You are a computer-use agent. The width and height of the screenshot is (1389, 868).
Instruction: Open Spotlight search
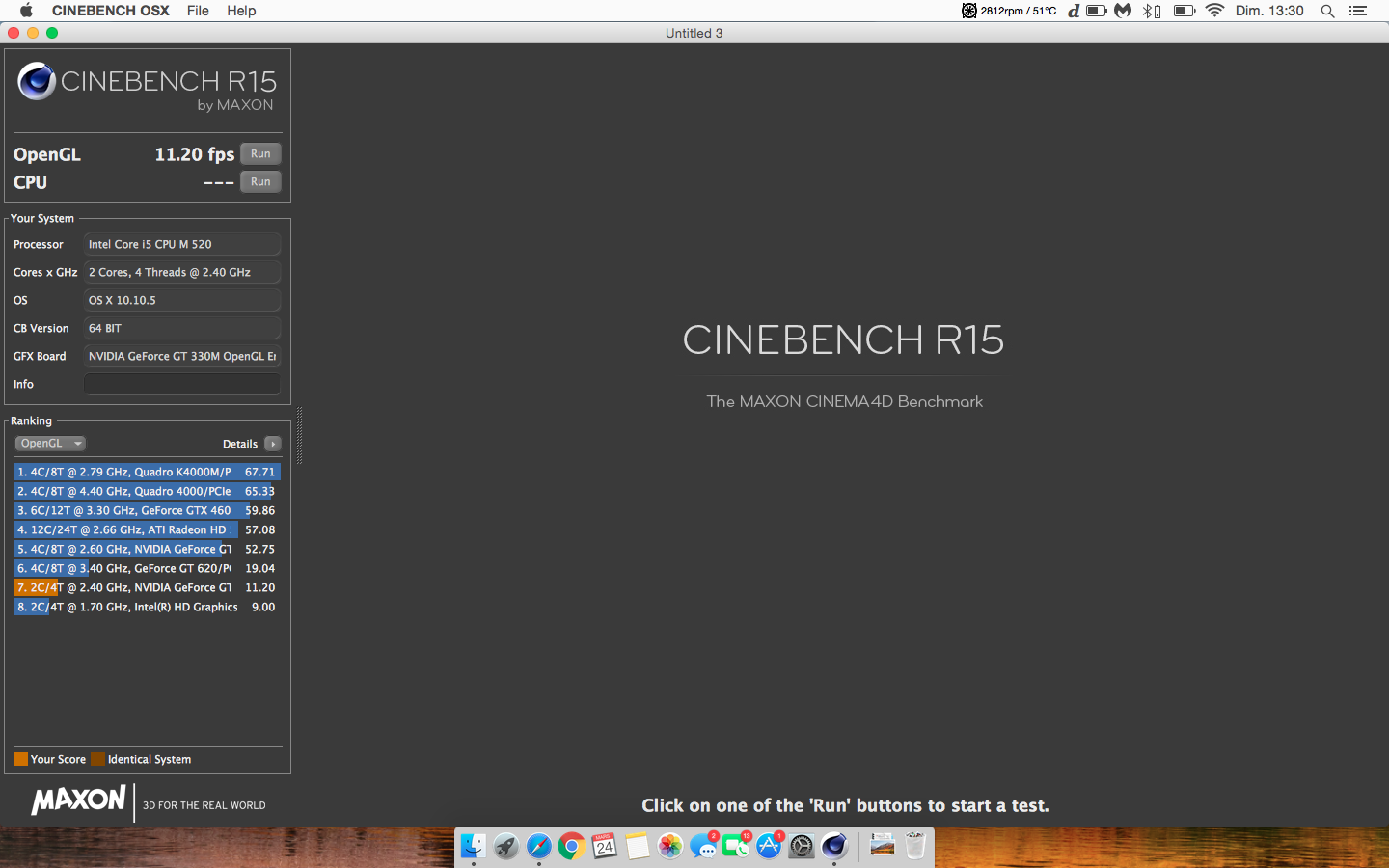point(1327,11)
